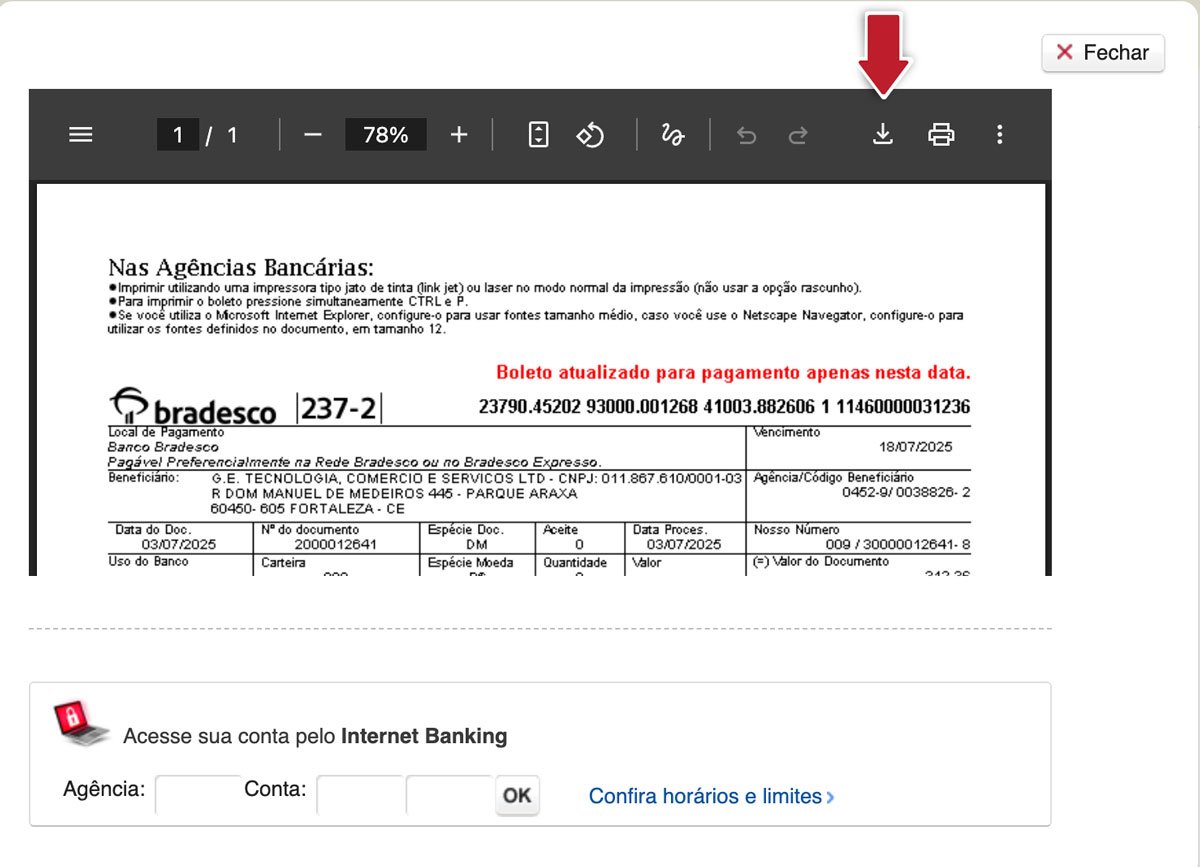Click the page number field
The width and height of the screenshot is (1200, 867).
(x=178, y=135)
